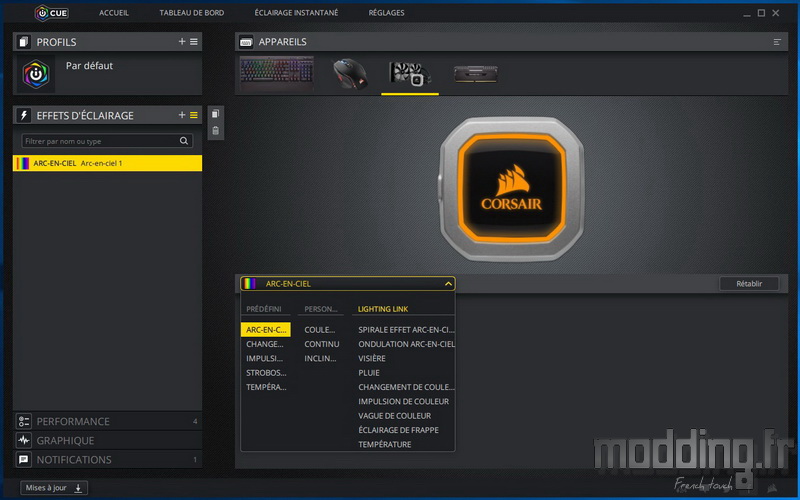Choose SPIRALE EFFET ARC-EN-CI... option
Image resolution: width=800 pixels, height=500 pixels.
[x=406, y=330]
